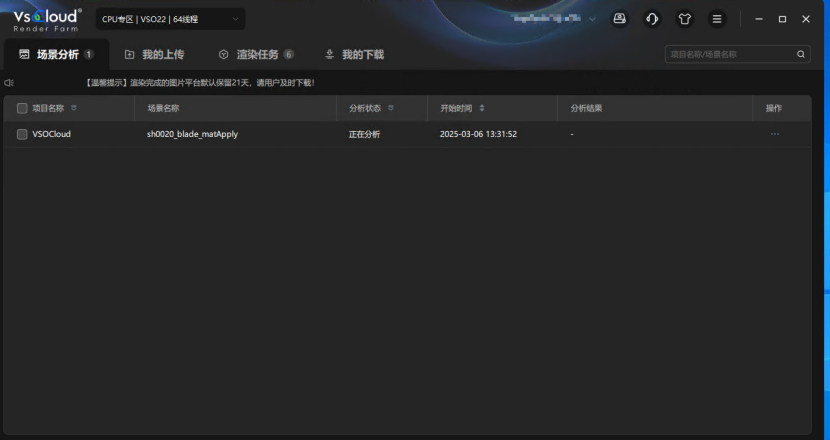Sort by start time column arrows
Viewport: 830px width, 440px height.
(x=482, y=108)
